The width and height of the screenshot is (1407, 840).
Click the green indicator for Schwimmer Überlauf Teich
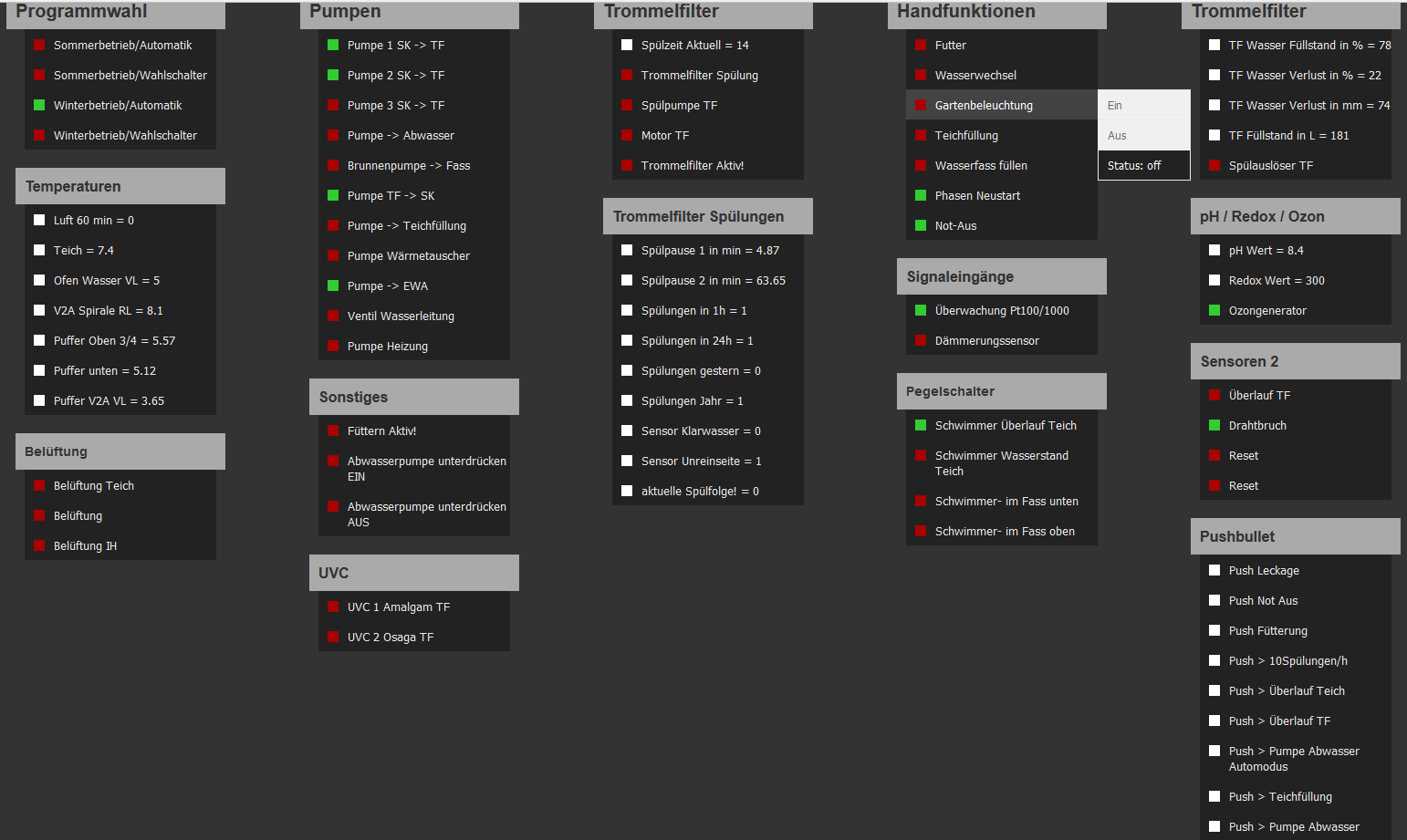pos(921,426)
